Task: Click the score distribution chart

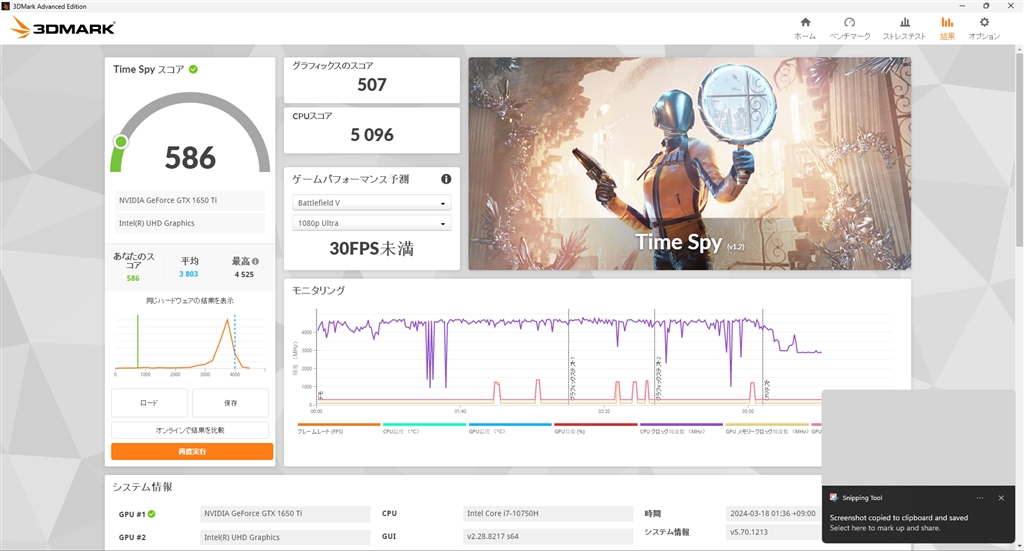Action: point(190,343)
